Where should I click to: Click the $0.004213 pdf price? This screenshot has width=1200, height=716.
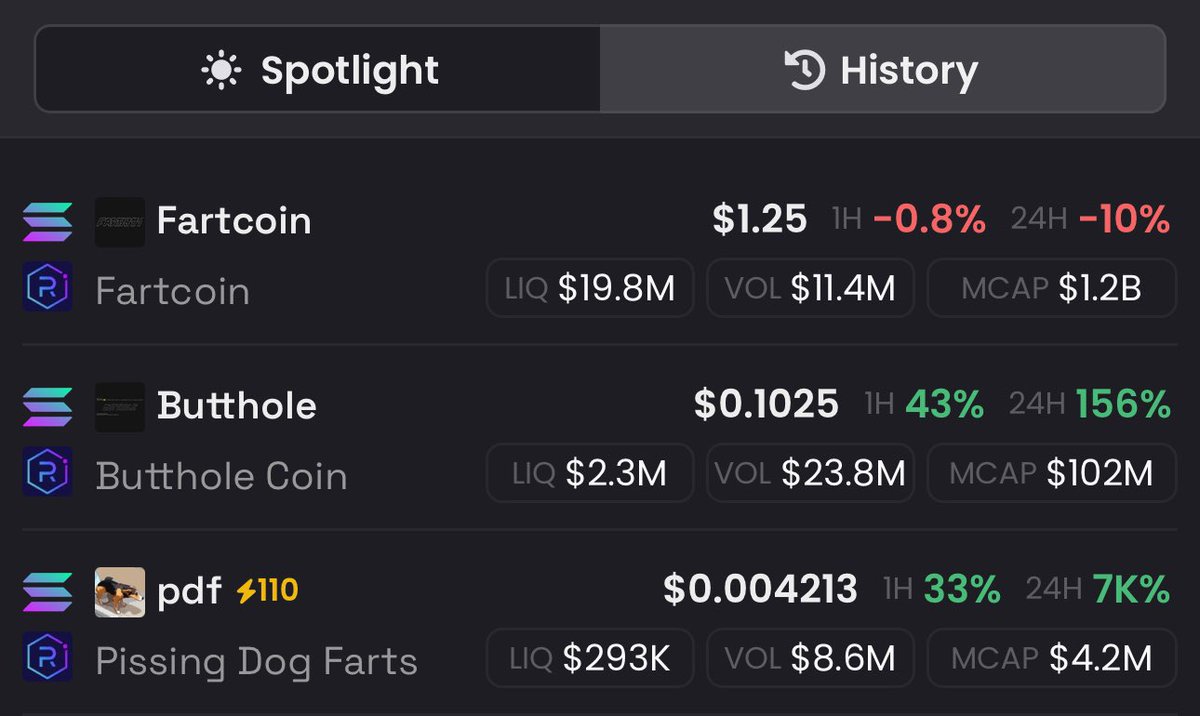click(x=760, y=589)
